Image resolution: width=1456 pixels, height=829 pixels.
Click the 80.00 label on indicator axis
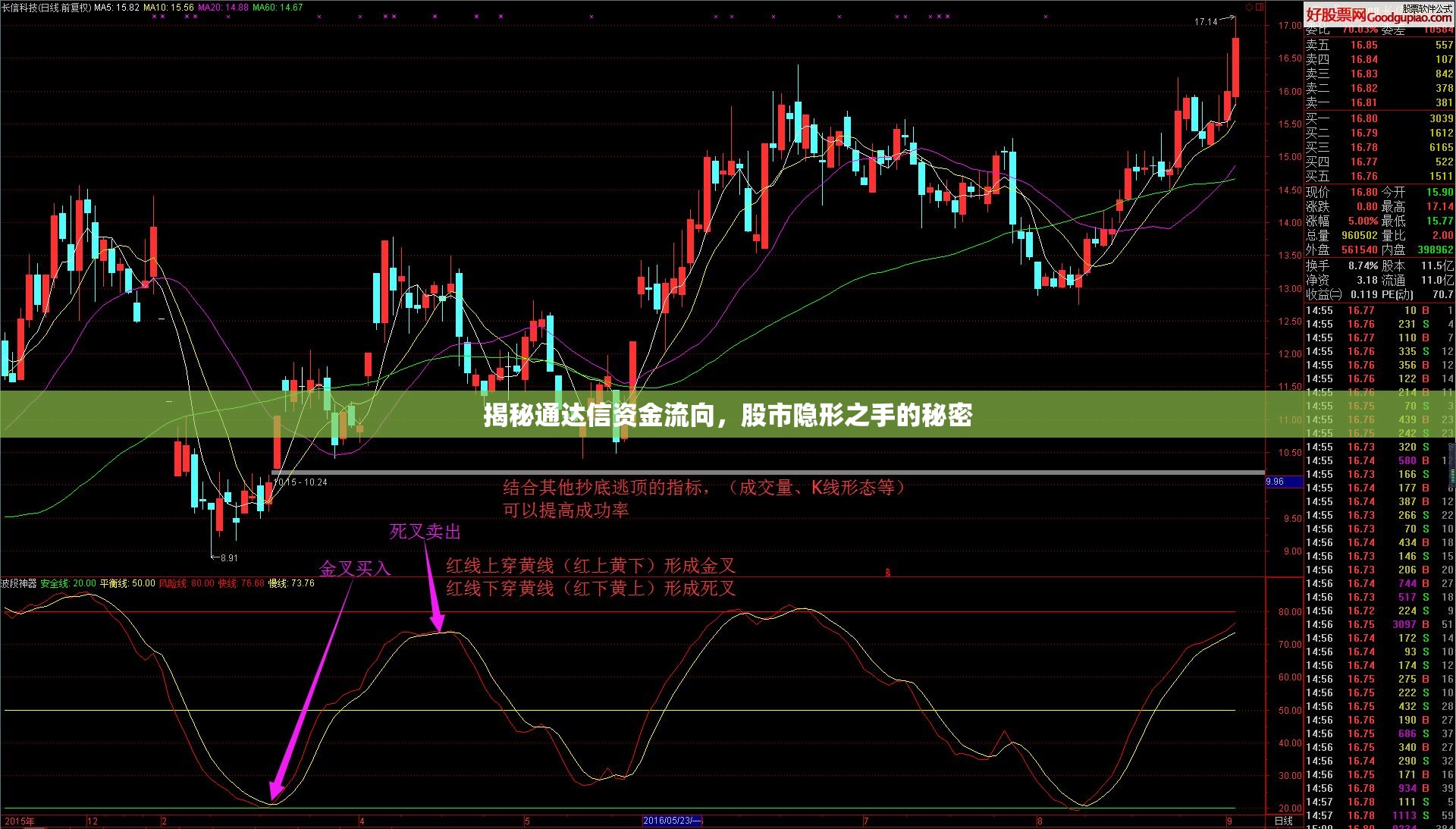(1290, 612)
